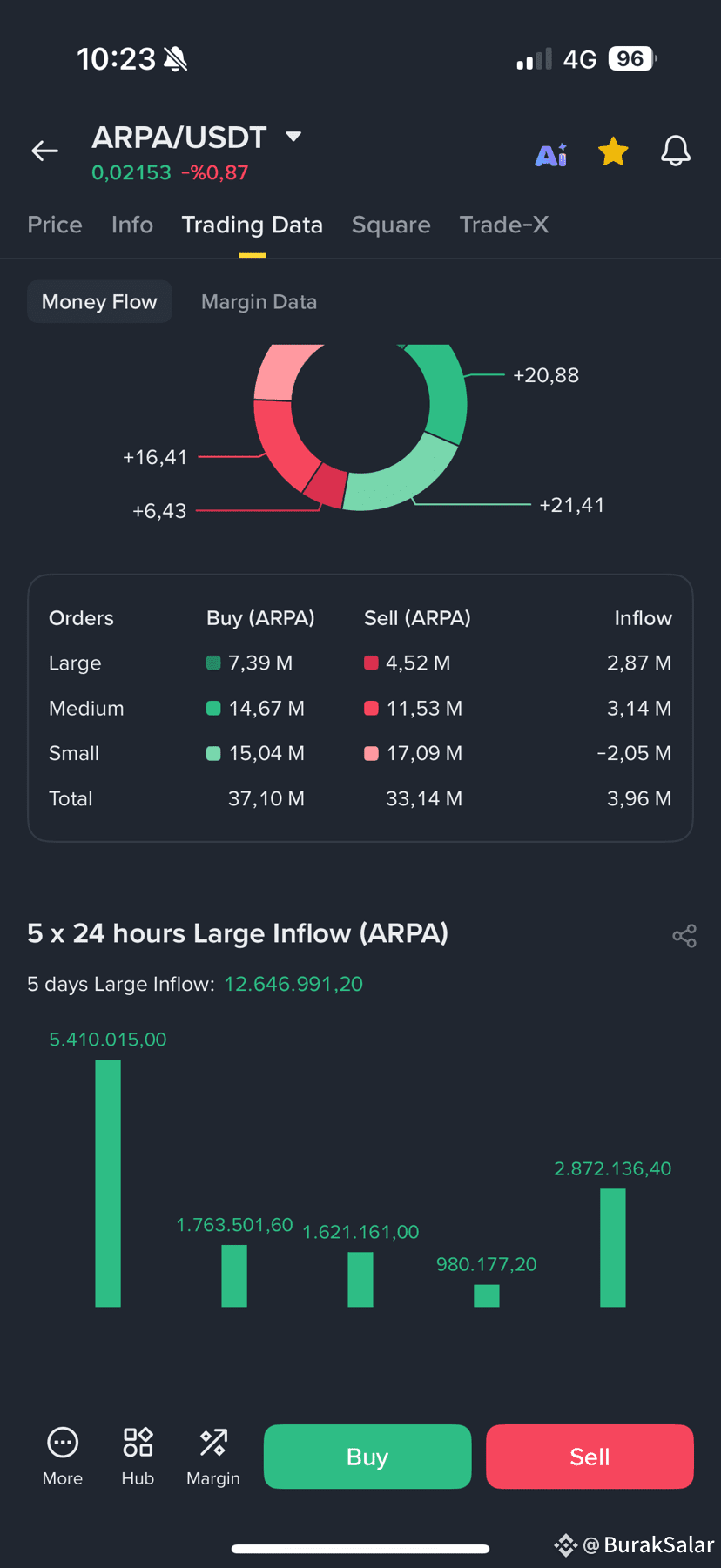
Task: Tap Large inflow value 2,87 M
Action: pyautogui.click(x=639, y=663)
